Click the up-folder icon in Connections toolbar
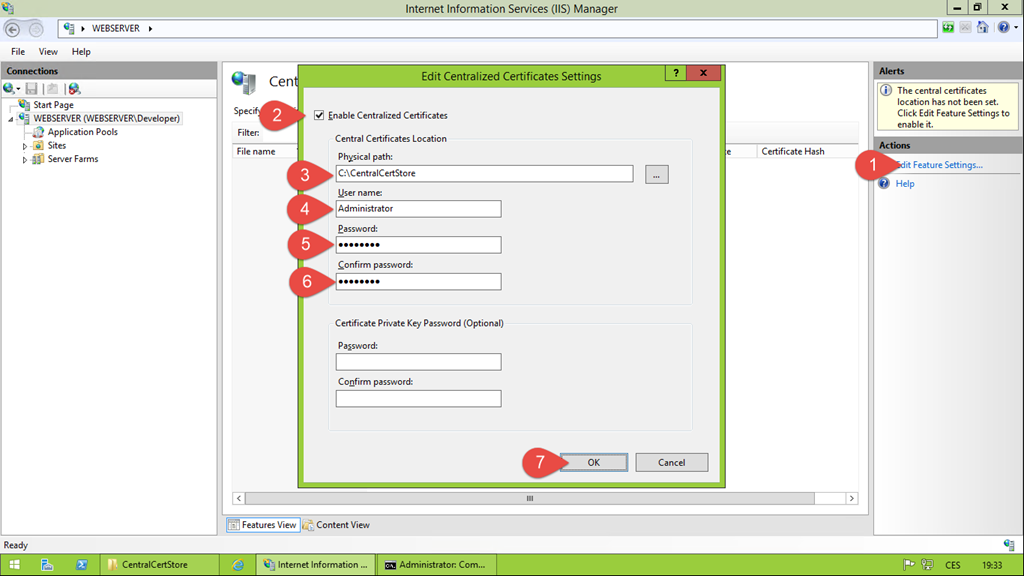The width and height of the screenshot is (1024, 576). (52, 89)
